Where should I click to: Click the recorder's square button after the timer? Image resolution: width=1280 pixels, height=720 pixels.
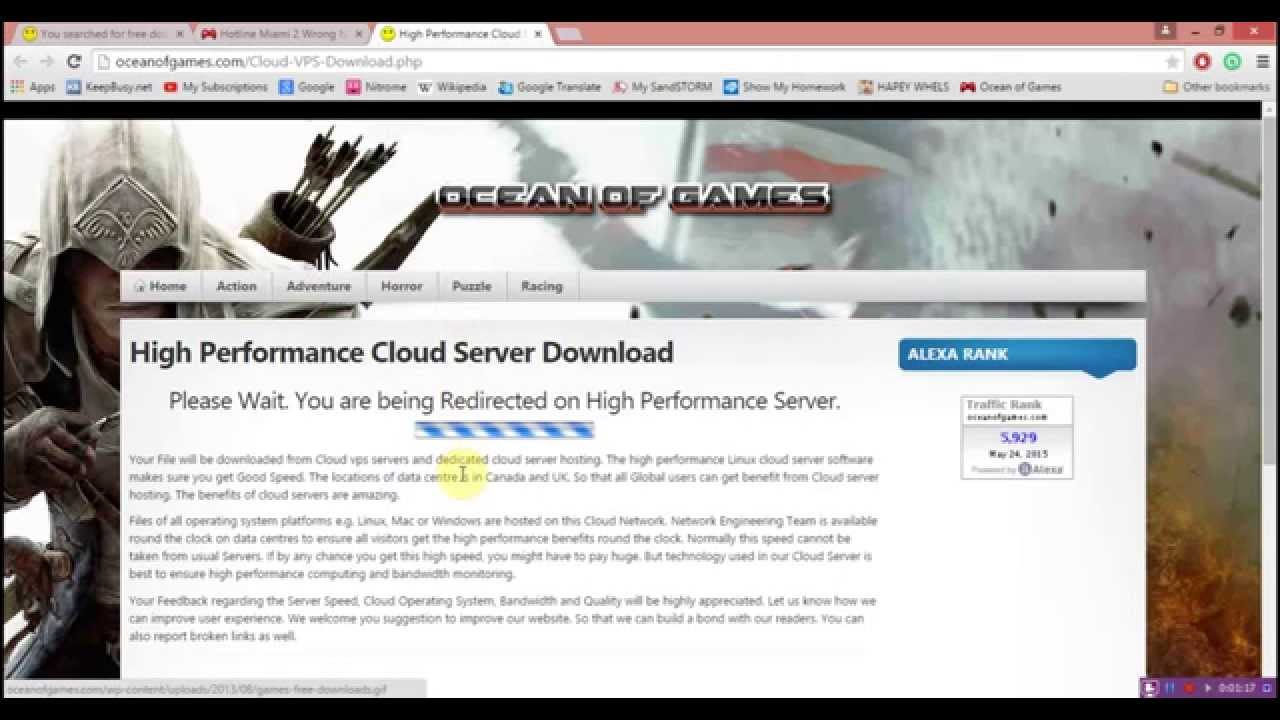click(x=1267, y=688)
